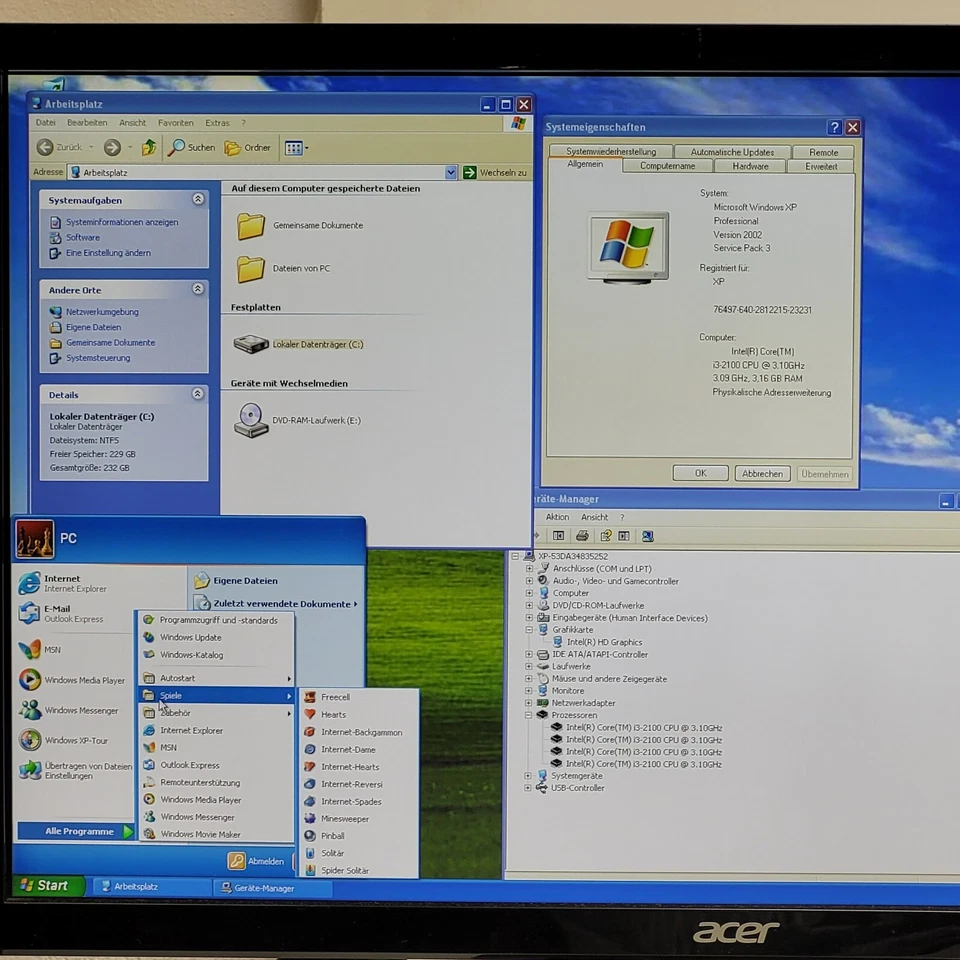Open the Adresse bar dropdown

tap(449, 171)
